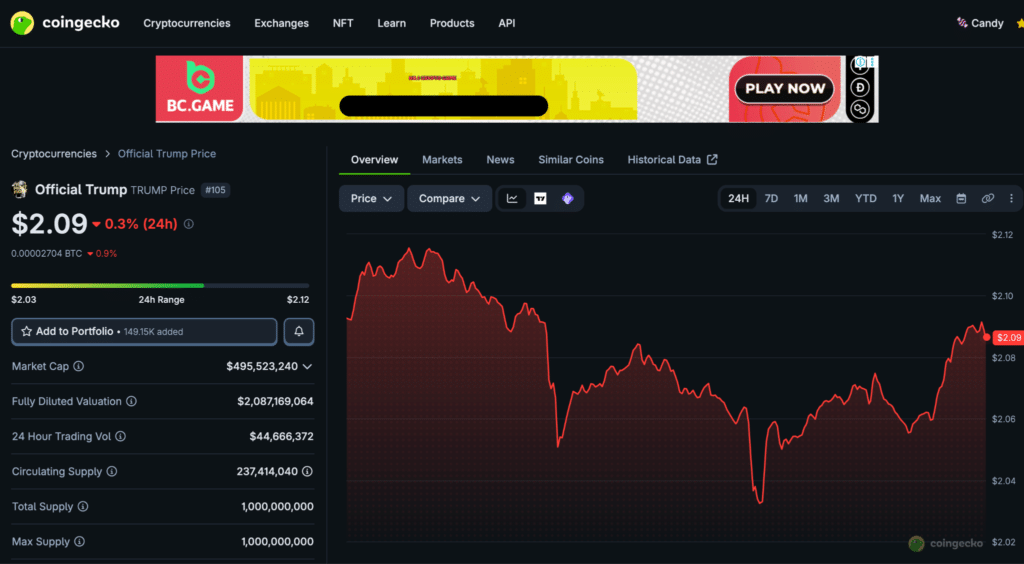
Task: Click the purple diamond chart icon
Action: [568, 198]
